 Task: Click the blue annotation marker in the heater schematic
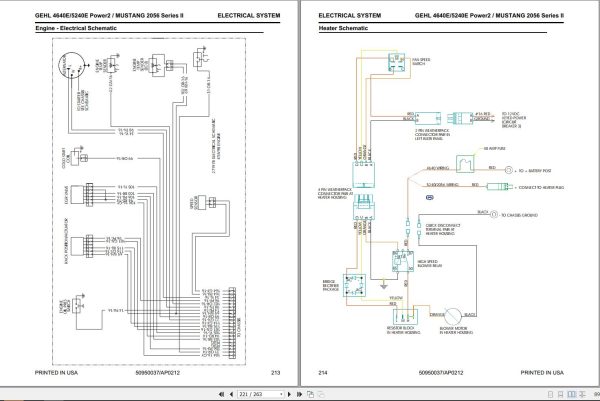[x=430, y=197]
